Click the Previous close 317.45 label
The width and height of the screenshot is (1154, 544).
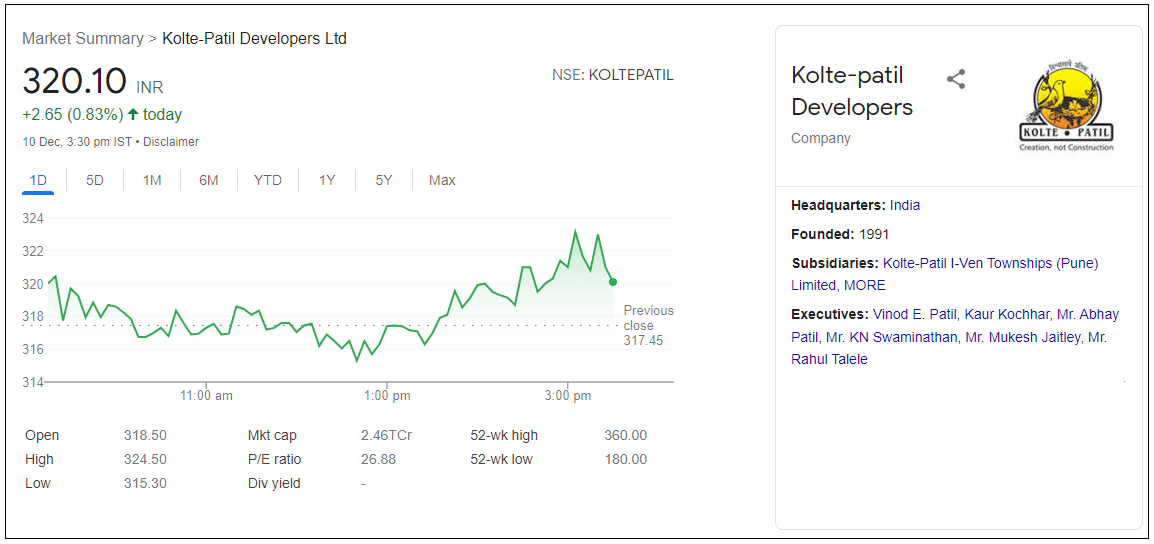pos(648,325)
